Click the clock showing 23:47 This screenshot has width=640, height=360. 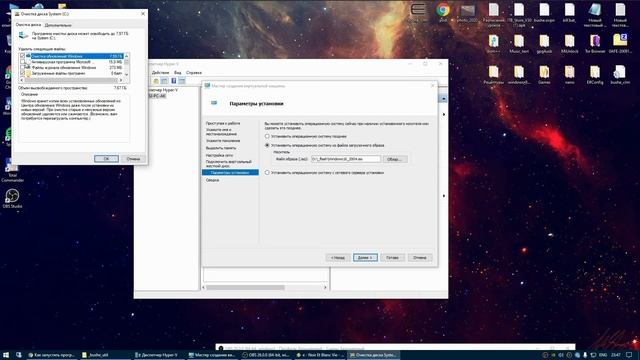click(616, 355)
